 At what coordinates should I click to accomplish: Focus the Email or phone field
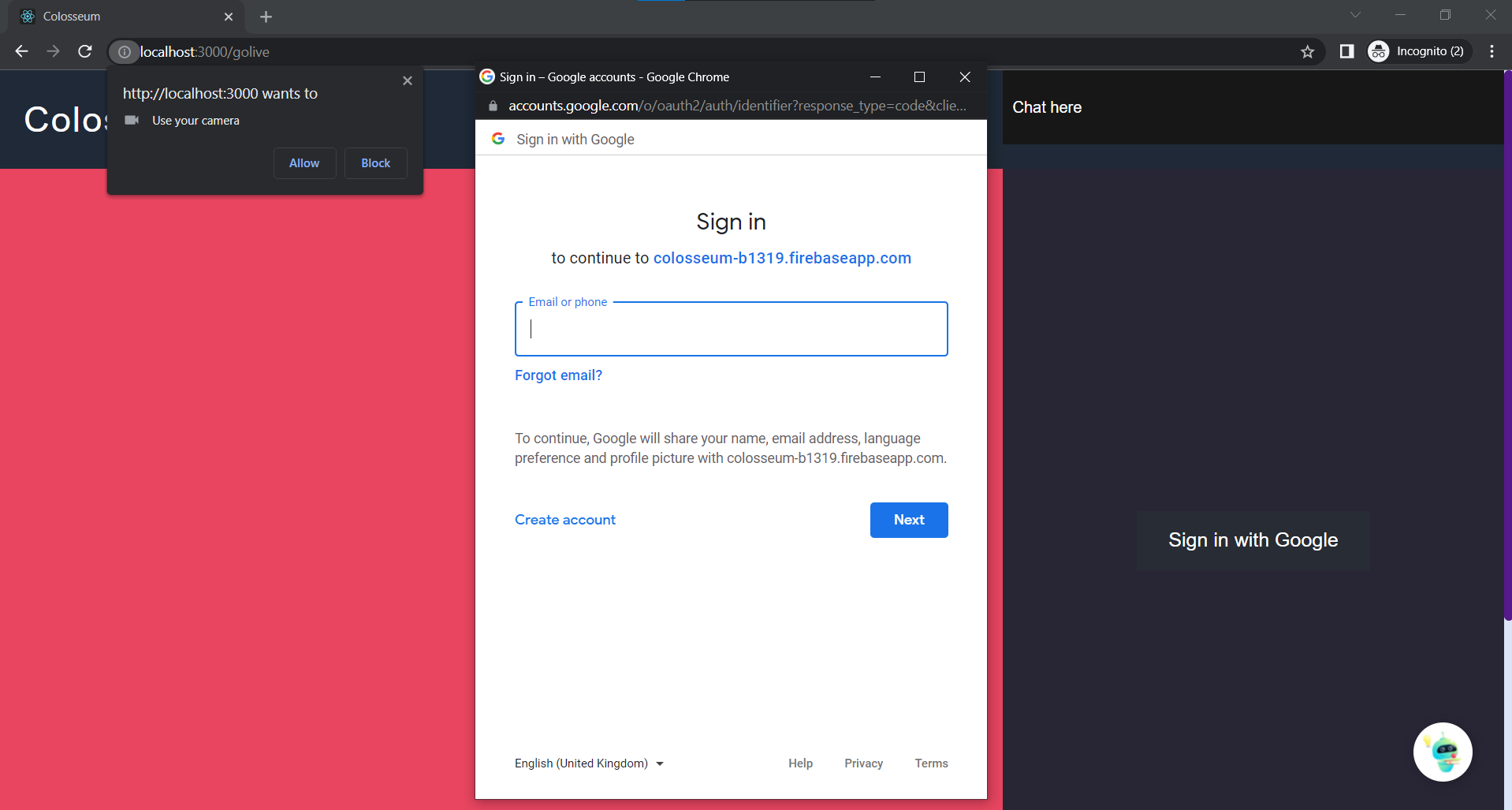[731, 329]
